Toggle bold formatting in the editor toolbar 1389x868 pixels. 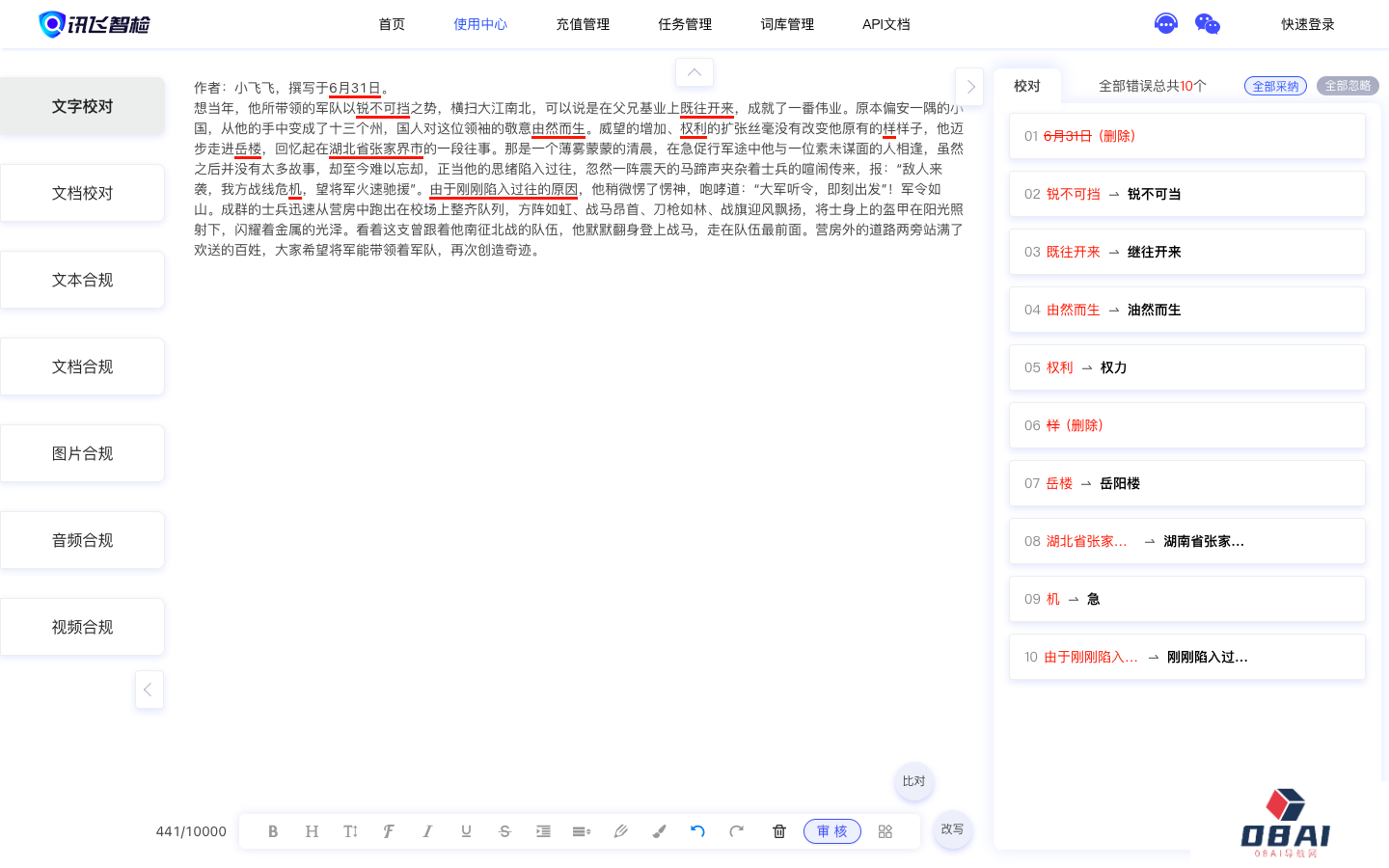click(273, 831)
